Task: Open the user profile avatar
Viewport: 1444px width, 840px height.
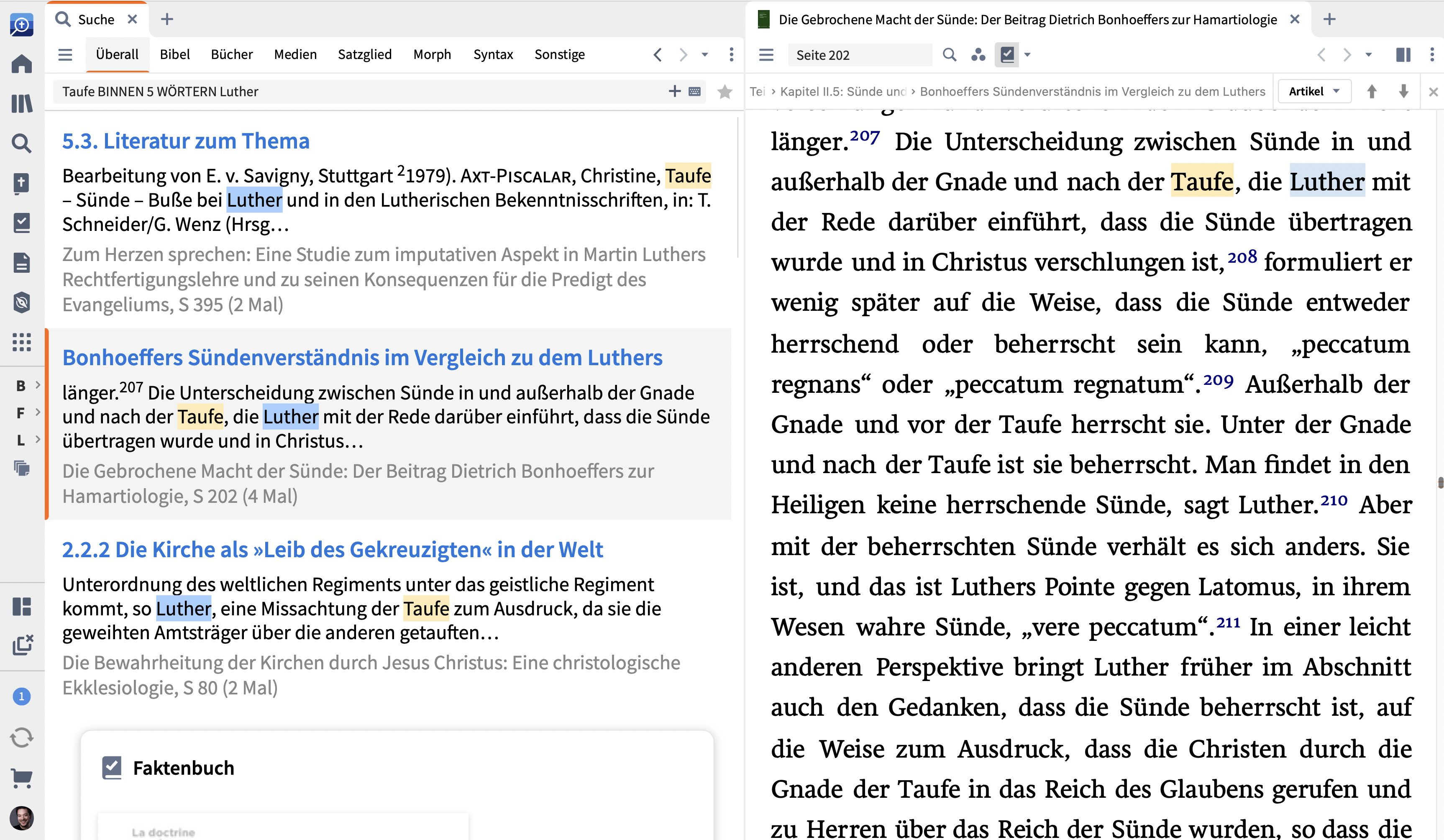Action: [22, 818]
